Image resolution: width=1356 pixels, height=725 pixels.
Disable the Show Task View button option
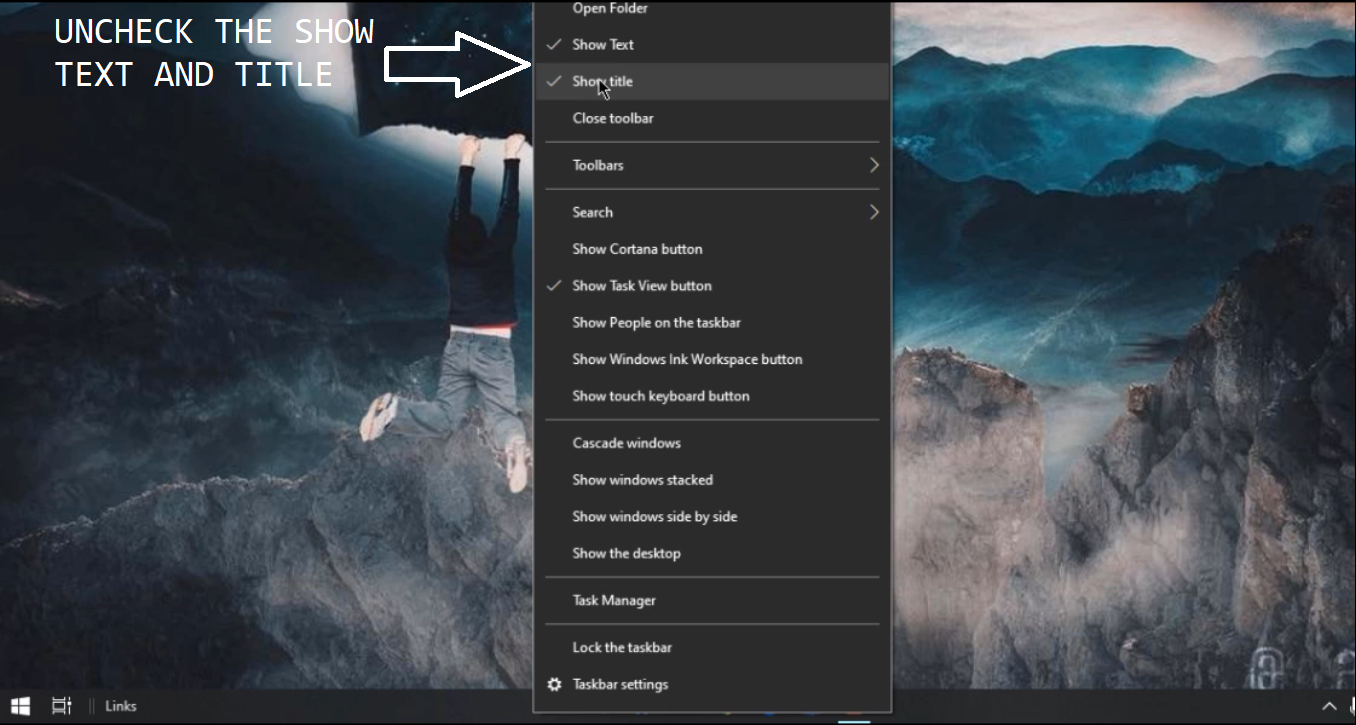click(x=712, y=285)
